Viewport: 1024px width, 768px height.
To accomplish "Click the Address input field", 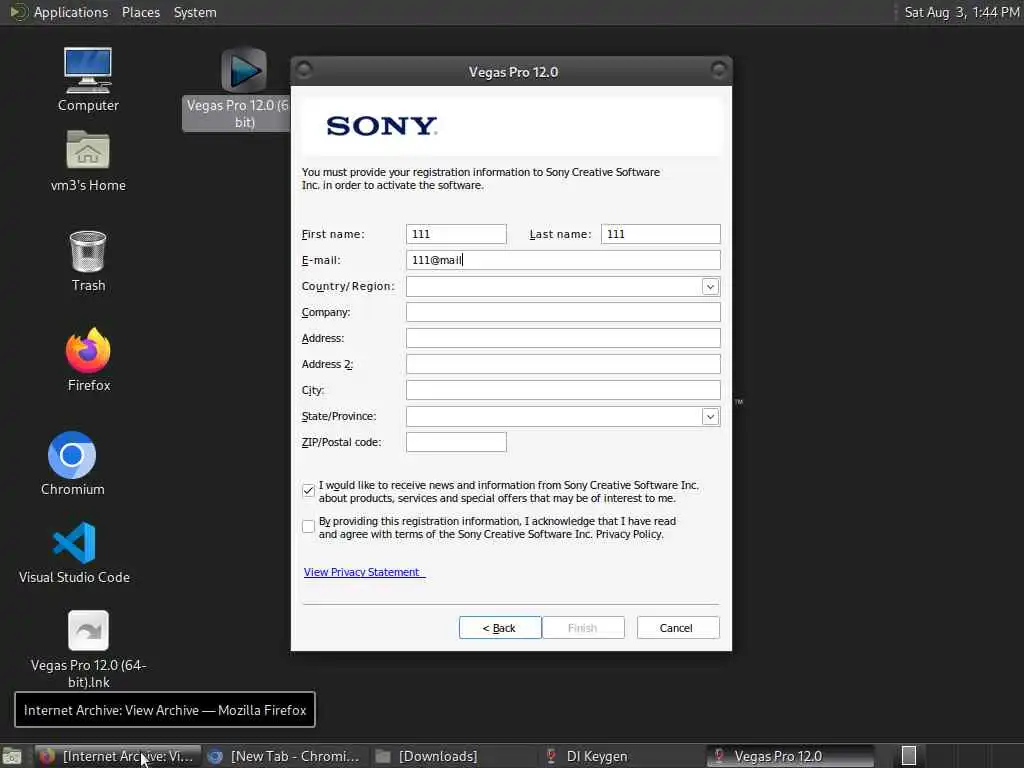I will click(x=563, y=338).
